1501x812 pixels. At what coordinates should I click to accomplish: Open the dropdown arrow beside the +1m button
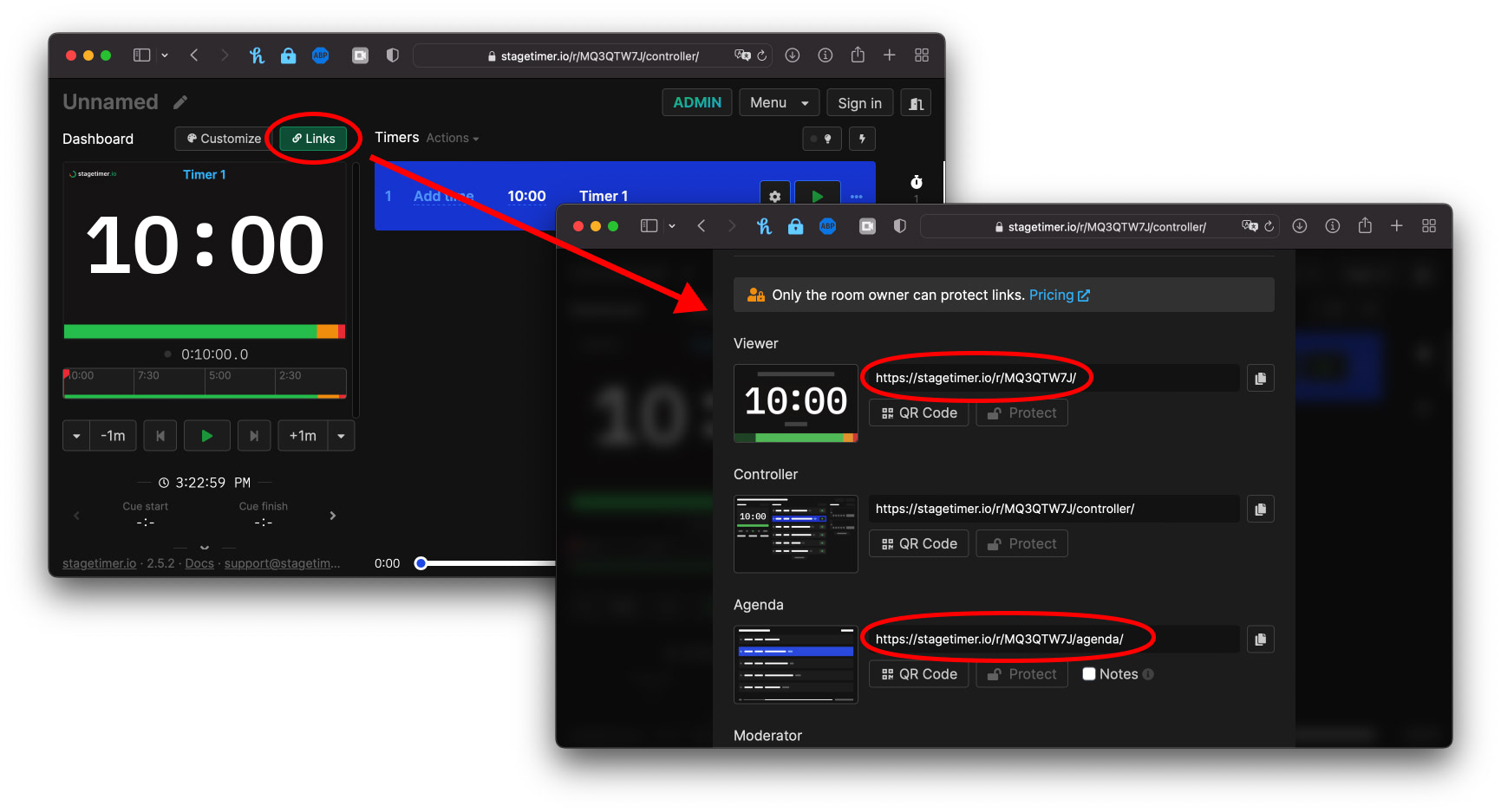(341, 435)
